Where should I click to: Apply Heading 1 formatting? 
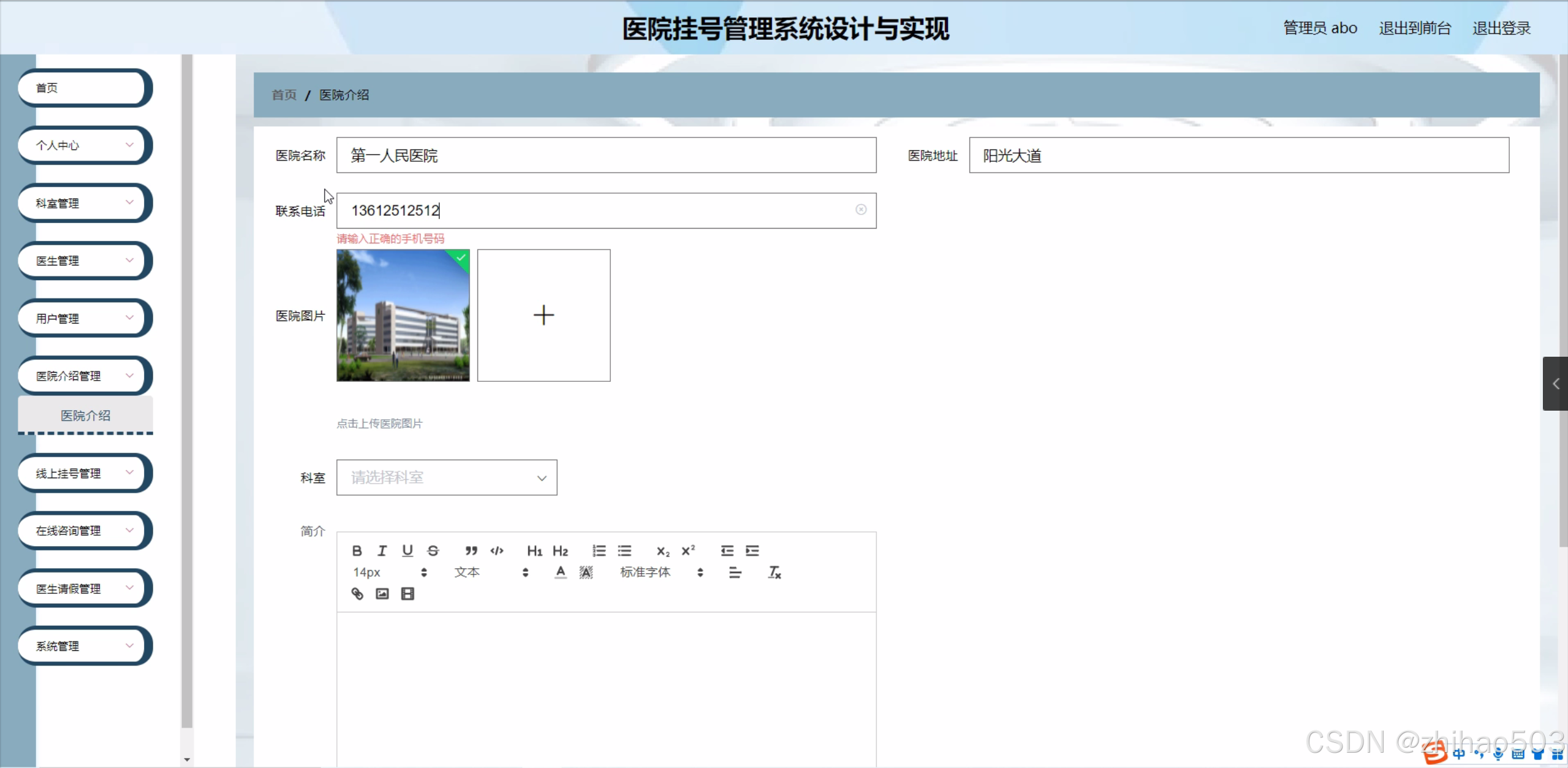[534, 550]
